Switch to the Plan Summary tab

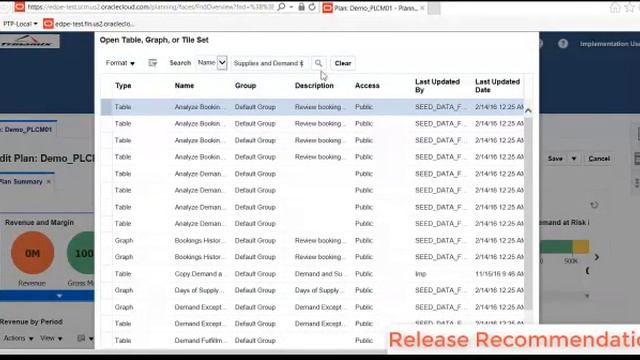[21, 182]
